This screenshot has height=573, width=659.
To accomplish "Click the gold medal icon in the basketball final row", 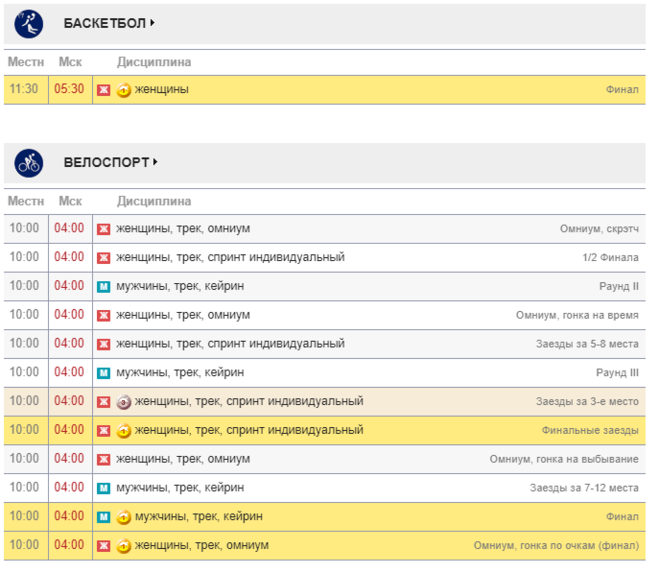I will 124,90.
